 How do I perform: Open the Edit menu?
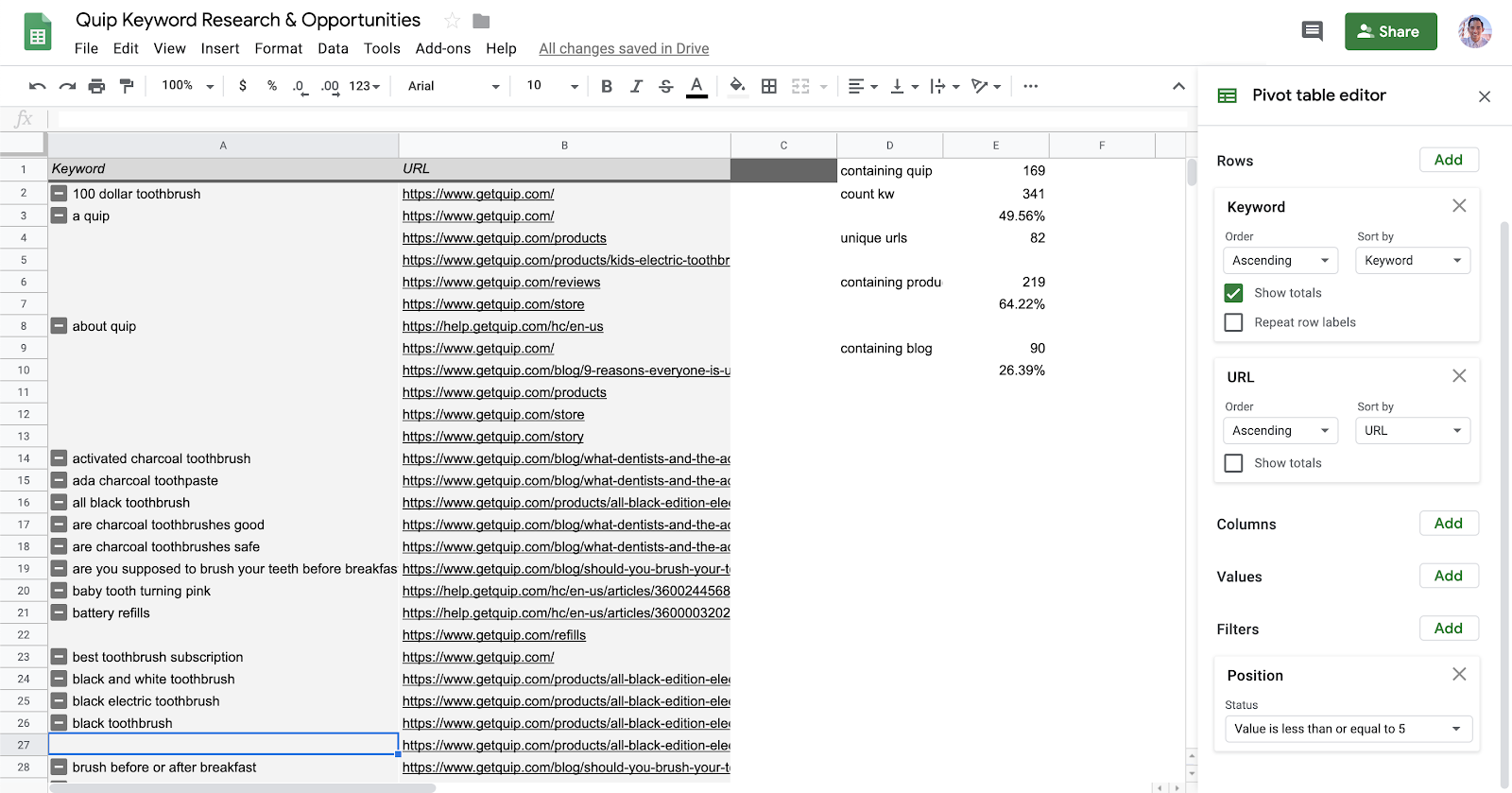tap(126, 48)
